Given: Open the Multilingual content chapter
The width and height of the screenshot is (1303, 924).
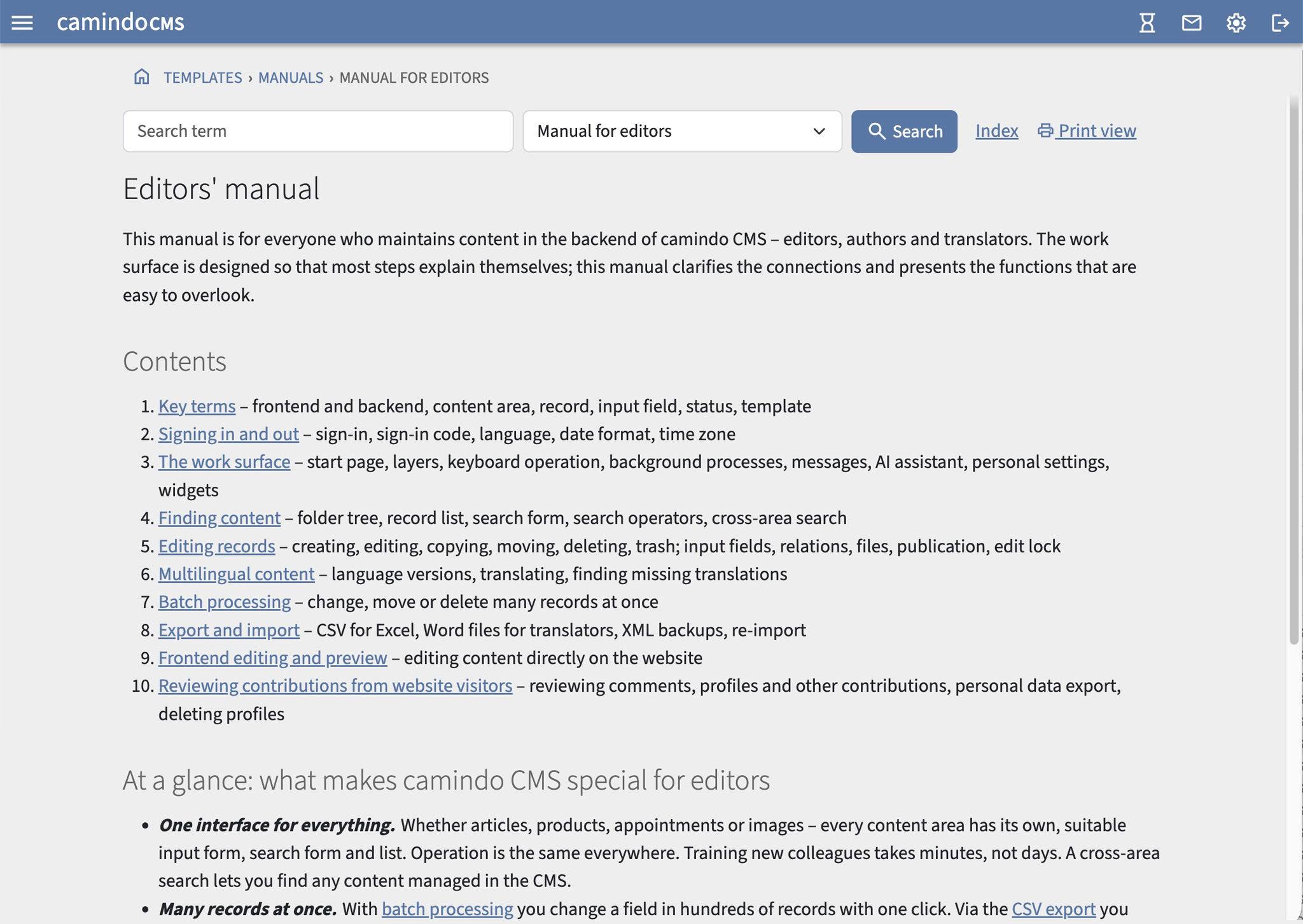Looking at the screenshot, I should point(236,574).
